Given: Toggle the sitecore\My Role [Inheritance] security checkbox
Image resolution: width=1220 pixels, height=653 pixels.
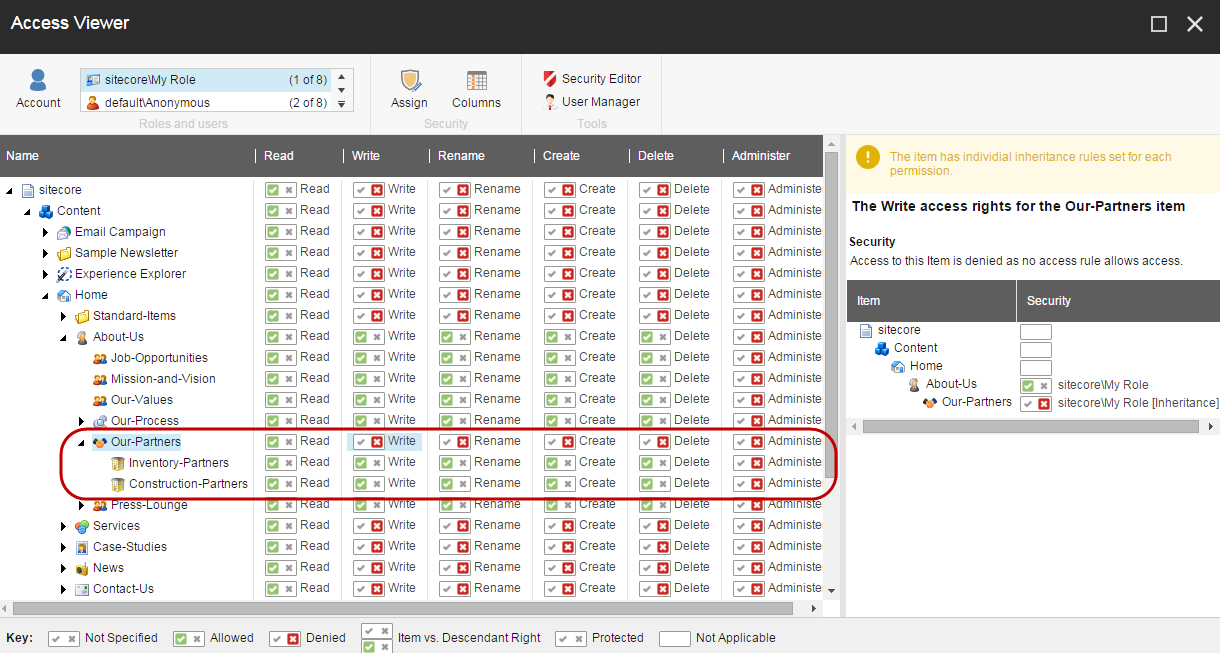Looking at the screenshot, I should click(1034, 401).
